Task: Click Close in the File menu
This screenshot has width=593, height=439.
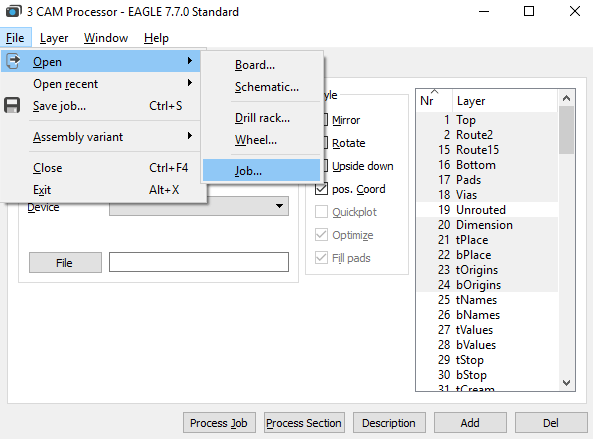Action: pyautogui.click(x=100, y=168)
